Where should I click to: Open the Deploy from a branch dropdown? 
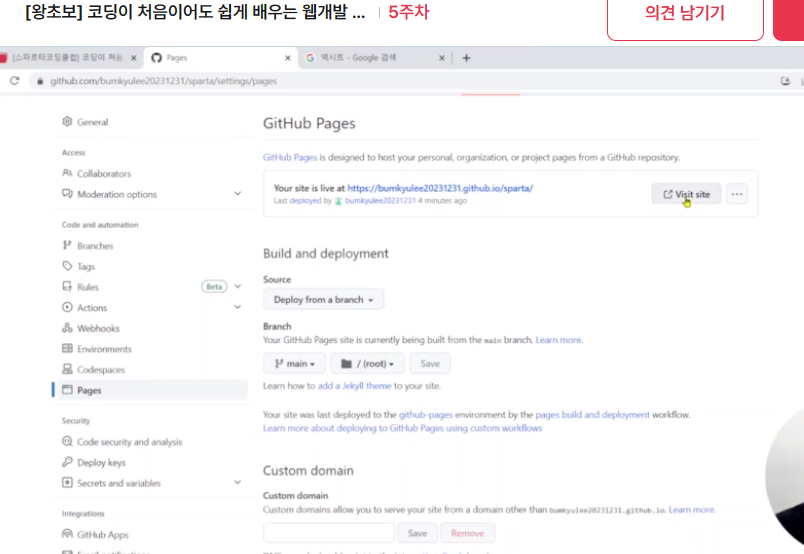[x=324, y=300]
